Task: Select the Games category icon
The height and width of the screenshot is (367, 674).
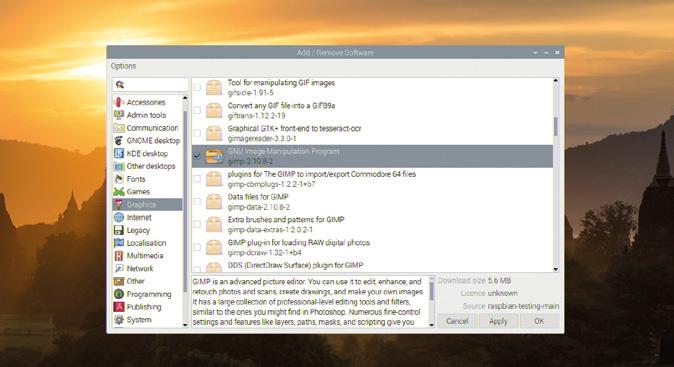Action: pyautogui.click(x=119, y=192)
